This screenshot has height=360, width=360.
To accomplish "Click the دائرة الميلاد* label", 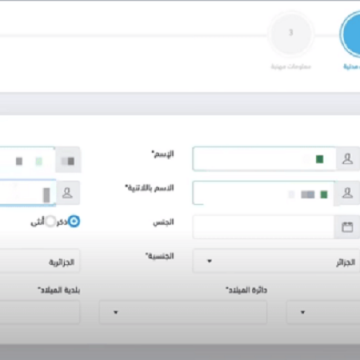I will point(247,290).
